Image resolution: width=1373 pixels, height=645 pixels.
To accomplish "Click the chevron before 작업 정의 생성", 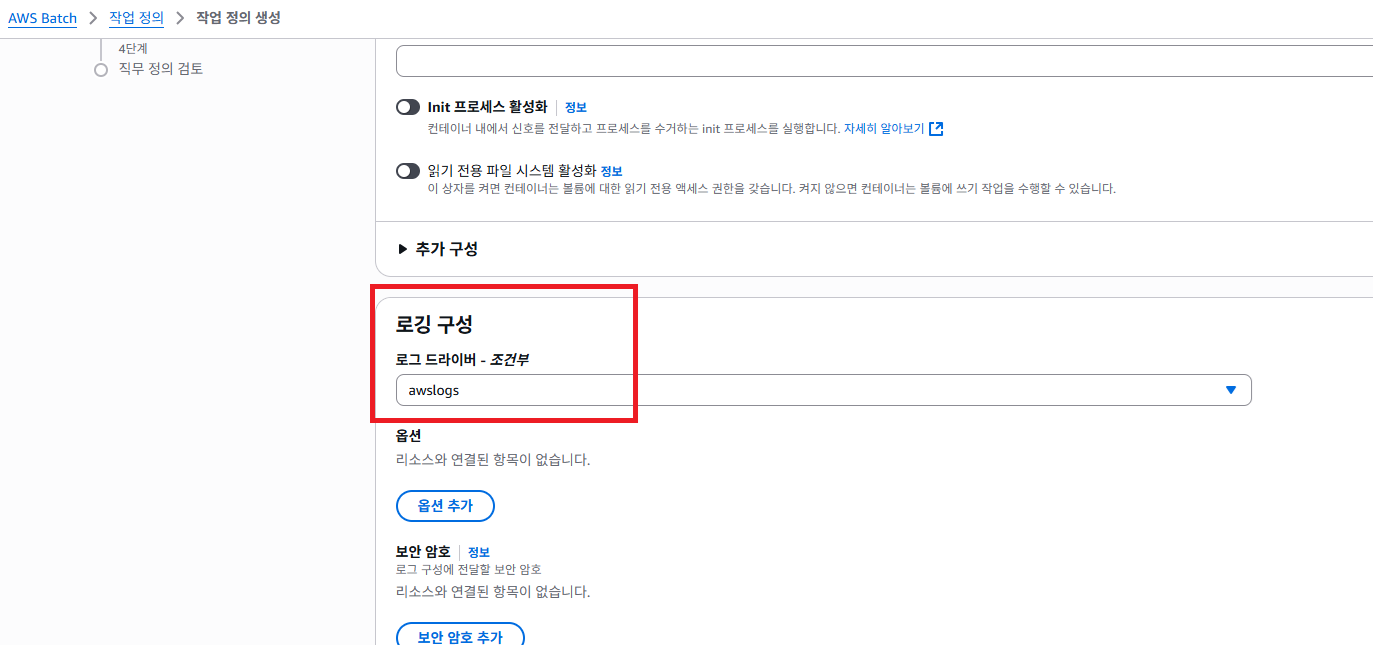I will tap(180, 18).
